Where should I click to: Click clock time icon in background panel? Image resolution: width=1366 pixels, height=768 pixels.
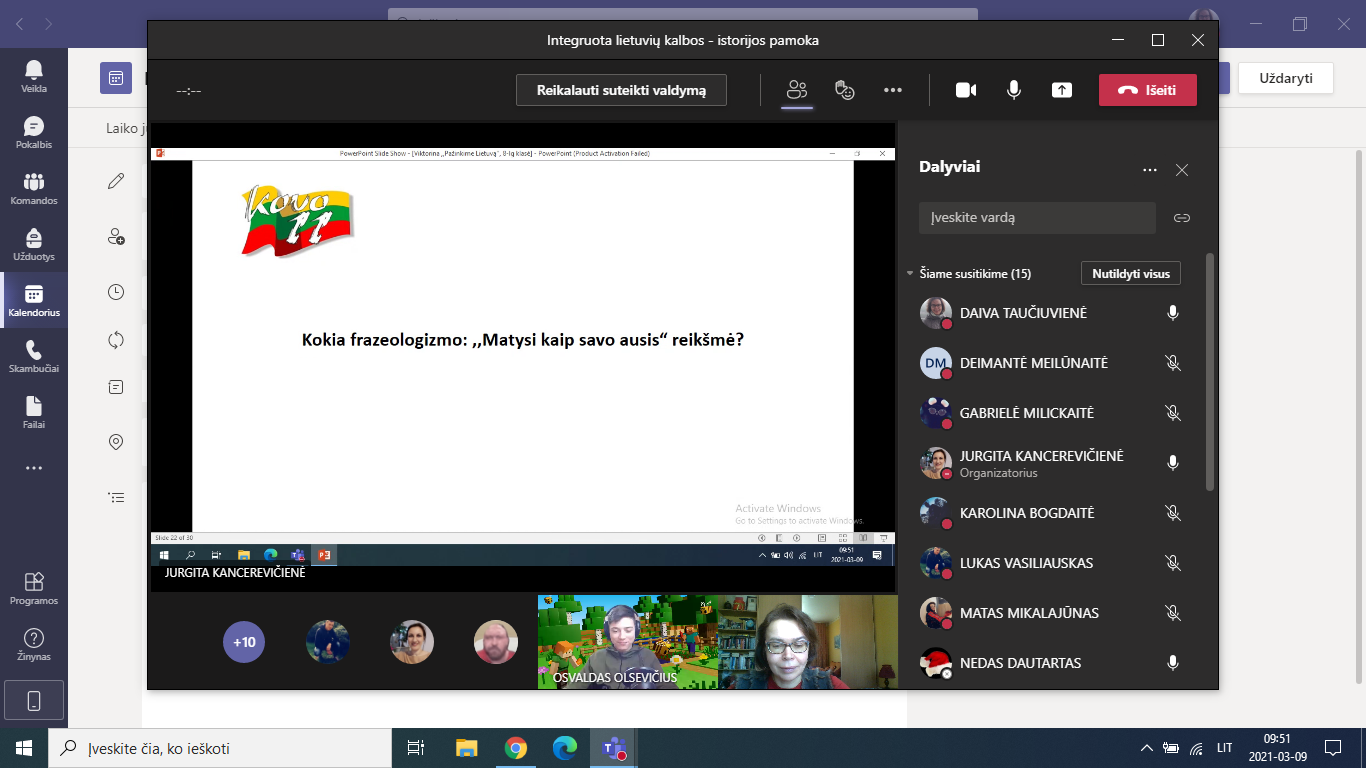[116, 292]
